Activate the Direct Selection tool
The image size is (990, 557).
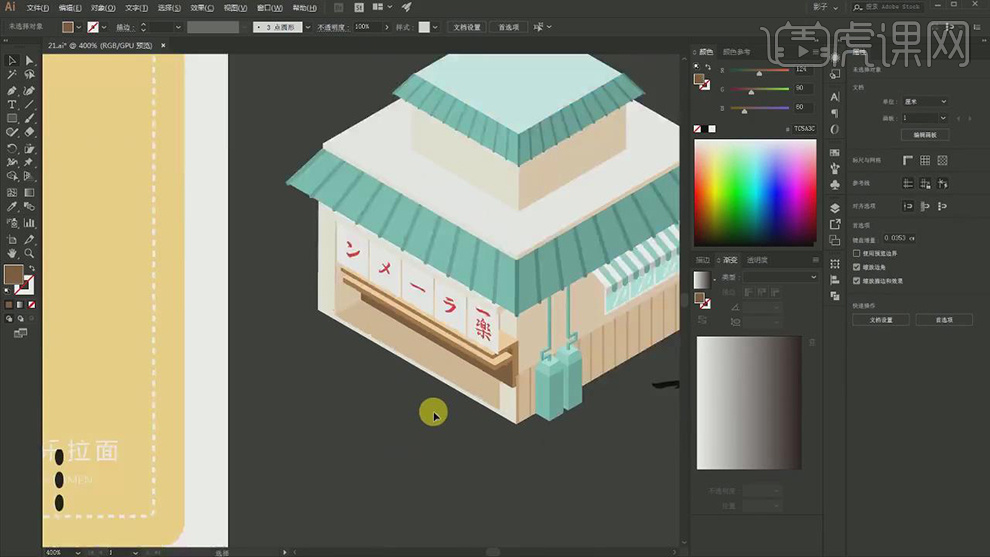coord(29,61)
